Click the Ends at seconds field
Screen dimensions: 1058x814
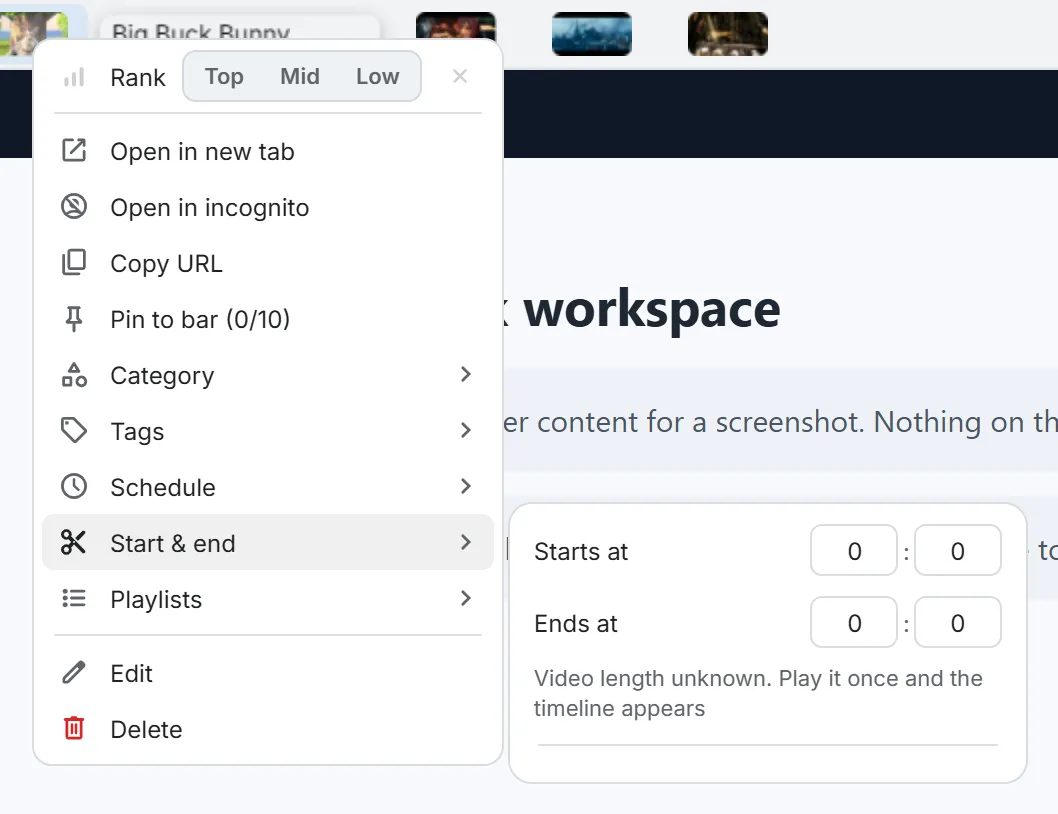(x=957, y=622)
